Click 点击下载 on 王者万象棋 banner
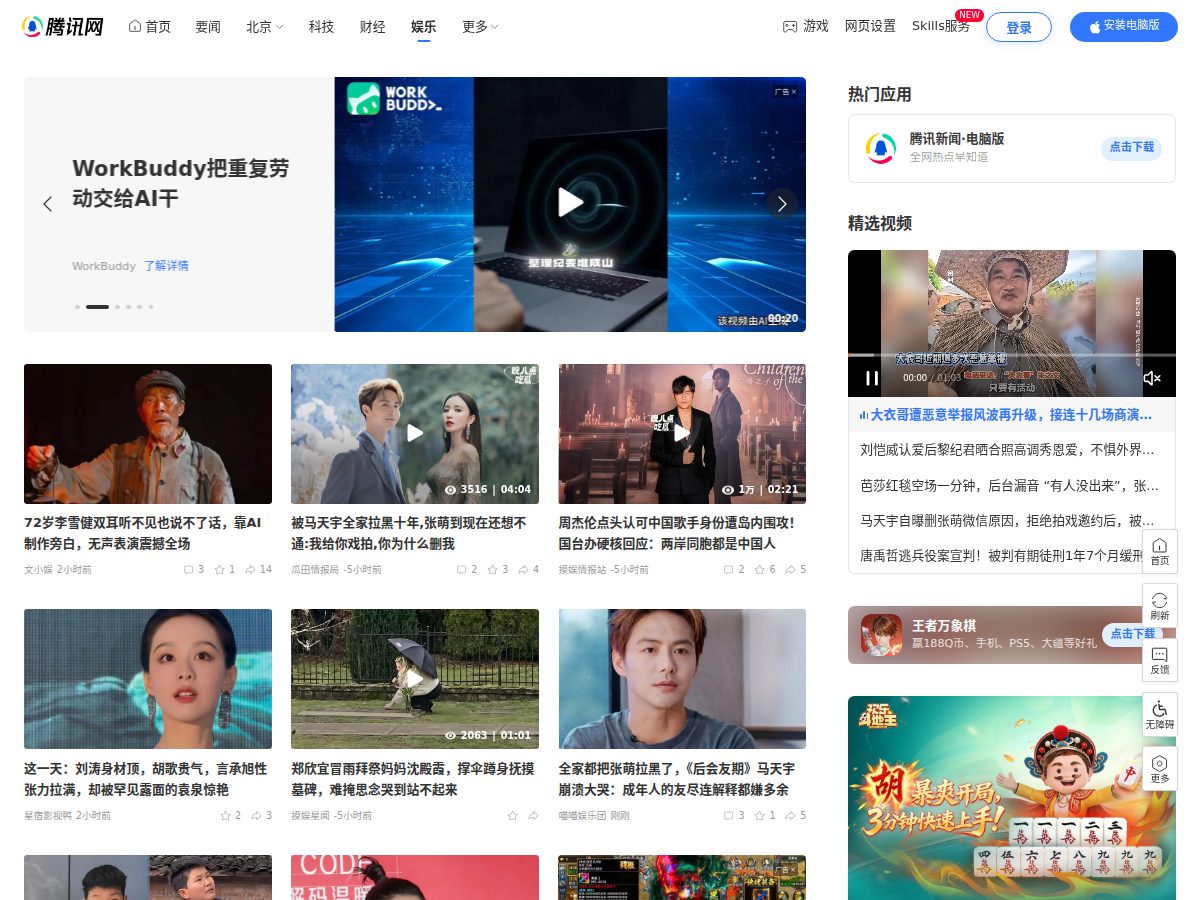This screenshot has width=1200, height=900. tap(1132, 634)
